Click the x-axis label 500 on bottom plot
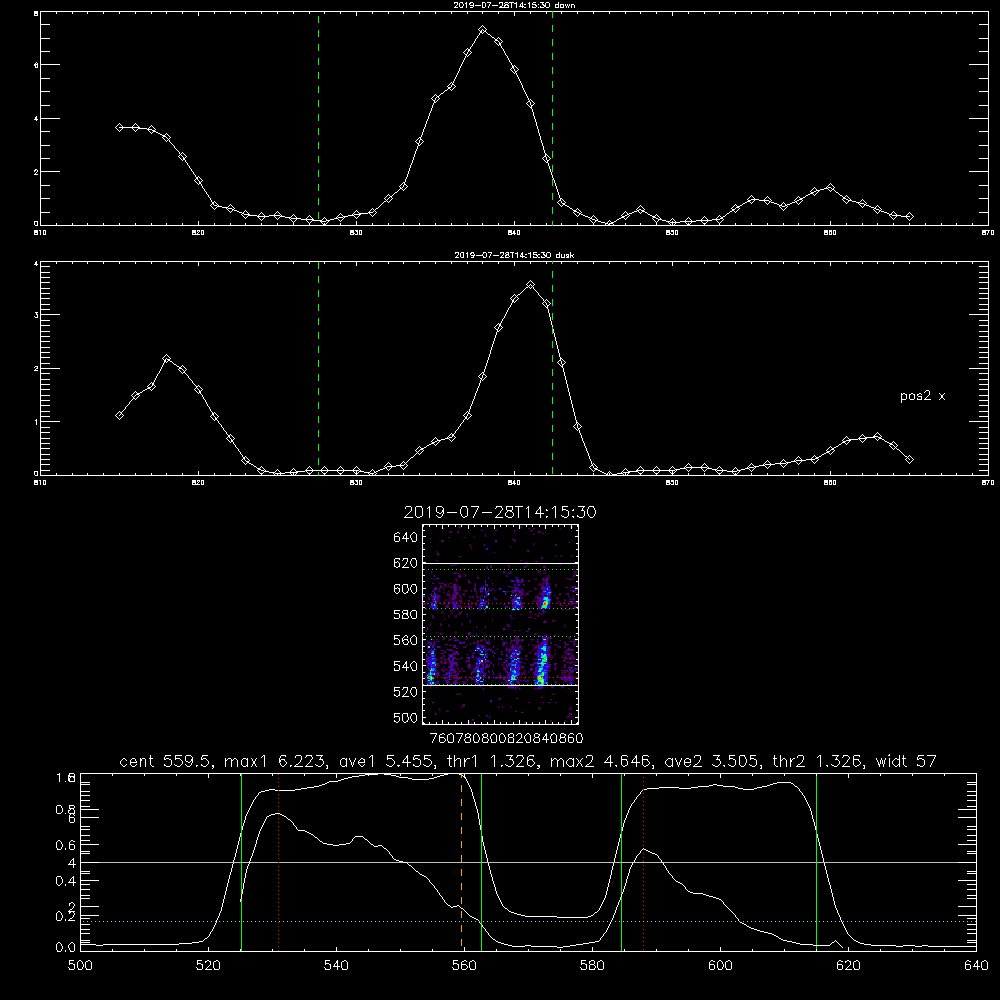Image resolution: width=1000 pixels, height=1000 pixels. (80, 966)
